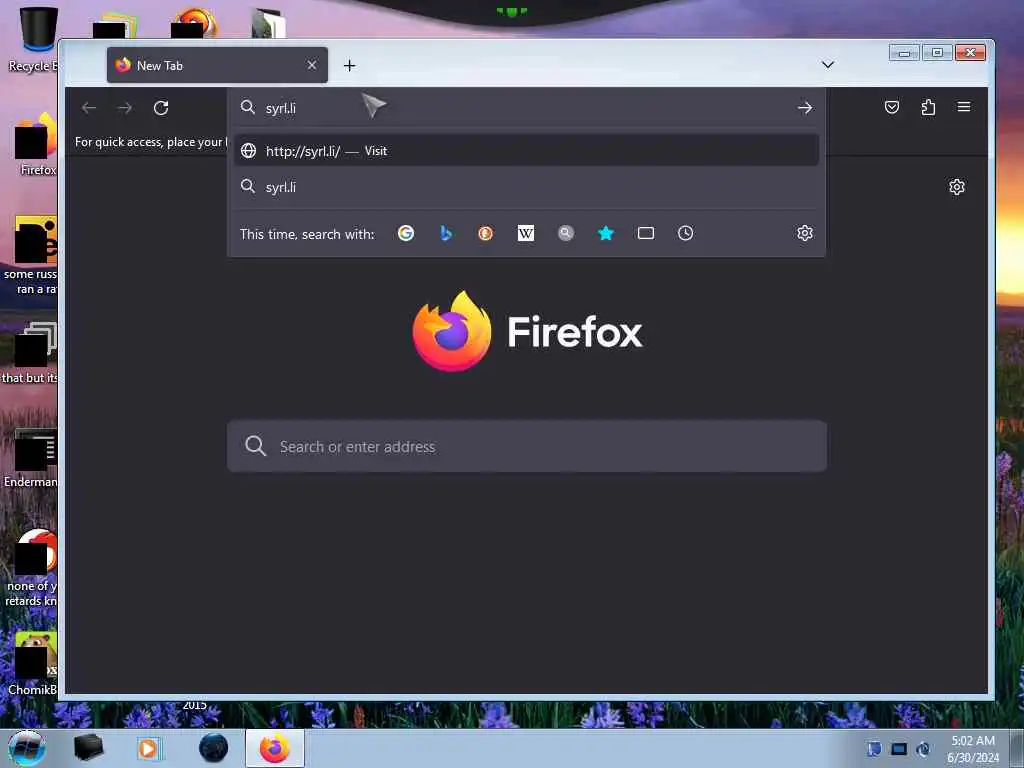Open the ChomikB desktop icon
Screen dimensions: 1024x768
click(33, 664)
